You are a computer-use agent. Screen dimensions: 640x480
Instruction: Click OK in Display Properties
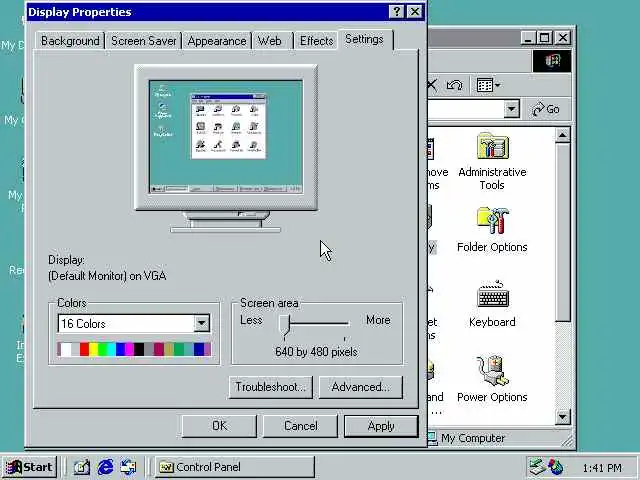(x=219, y=426)
